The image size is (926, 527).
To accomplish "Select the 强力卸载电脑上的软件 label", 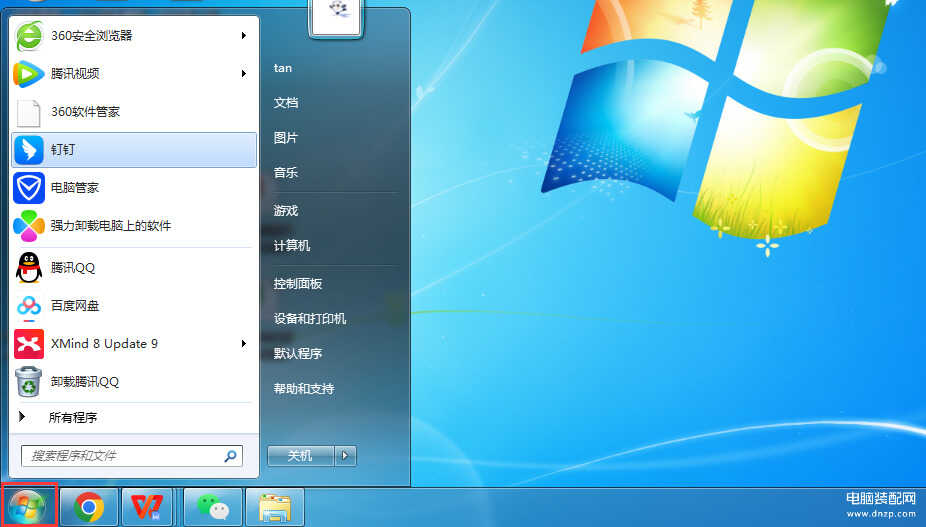I will point(110,226).
